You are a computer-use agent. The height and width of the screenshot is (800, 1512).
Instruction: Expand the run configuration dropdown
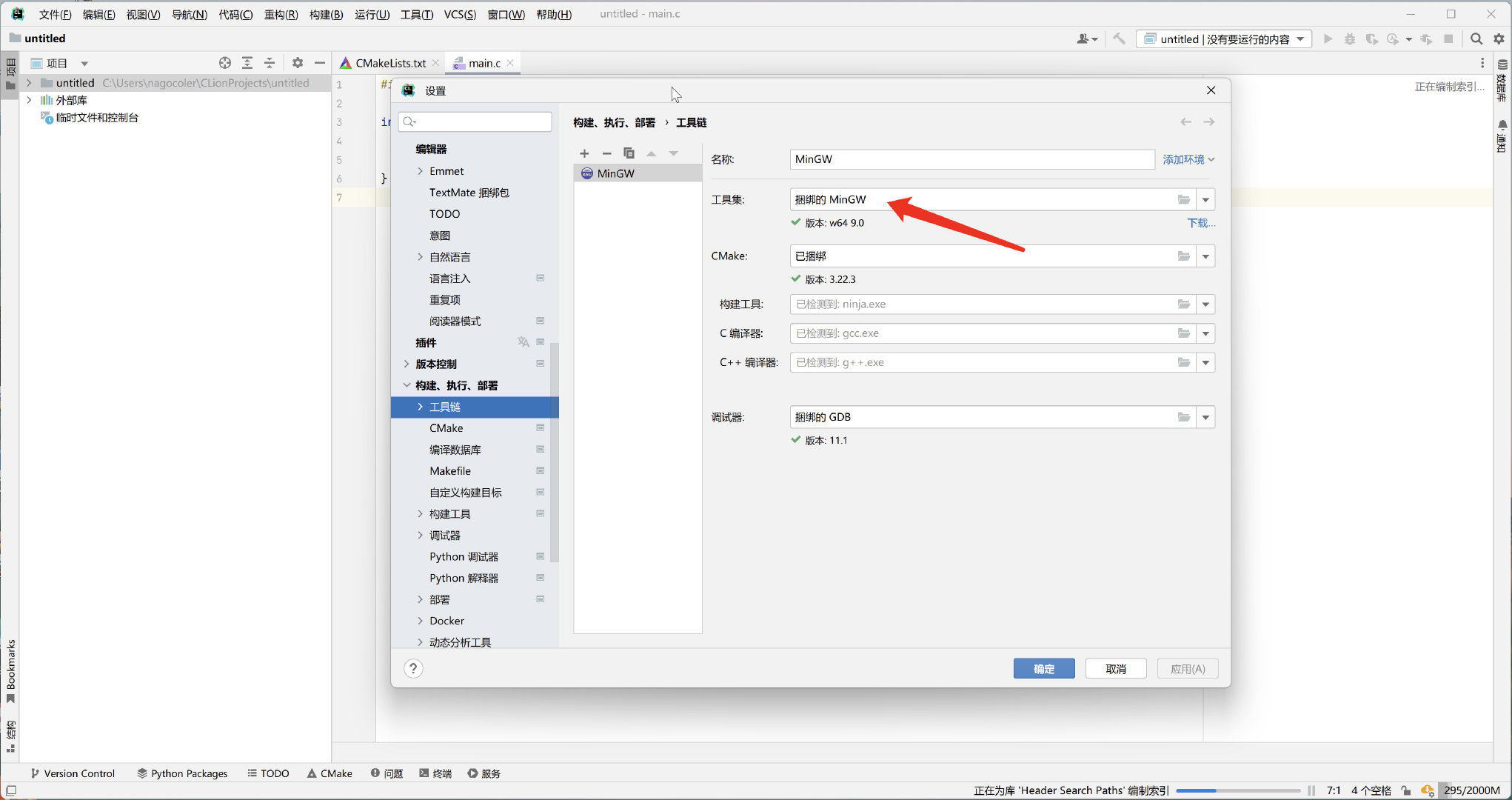(x=1300, y=39)
